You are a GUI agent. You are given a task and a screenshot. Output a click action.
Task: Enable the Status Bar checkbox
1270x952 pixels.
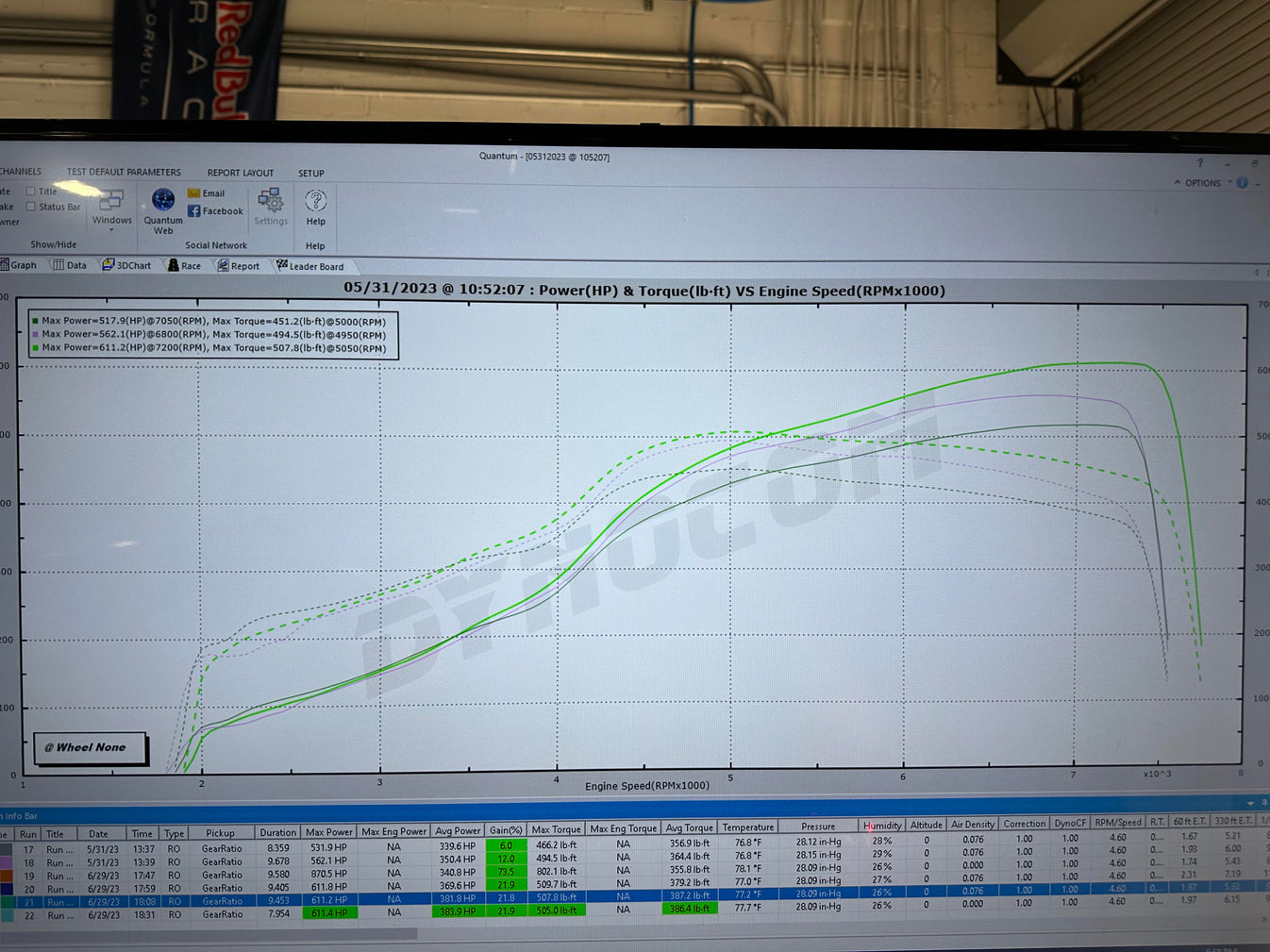point(30,207)
